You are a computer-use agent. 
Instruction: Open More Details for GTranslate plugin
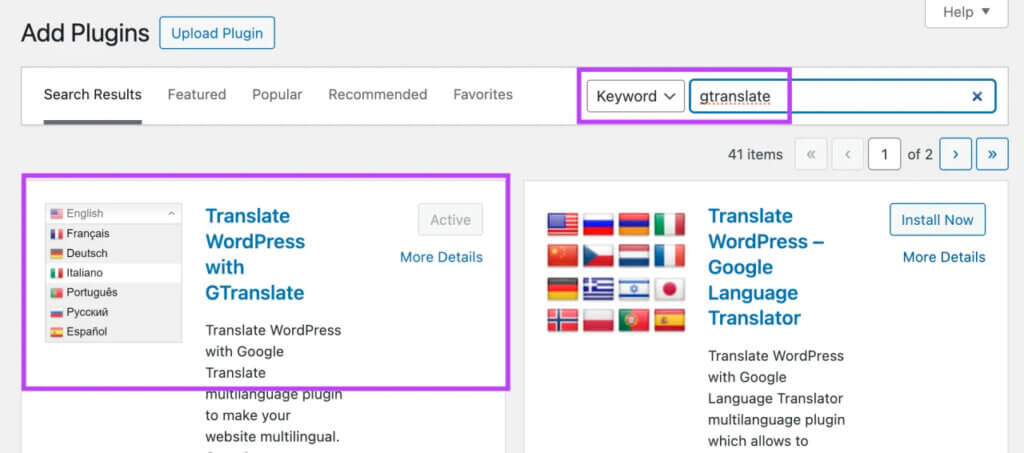[x=441, y=257]
